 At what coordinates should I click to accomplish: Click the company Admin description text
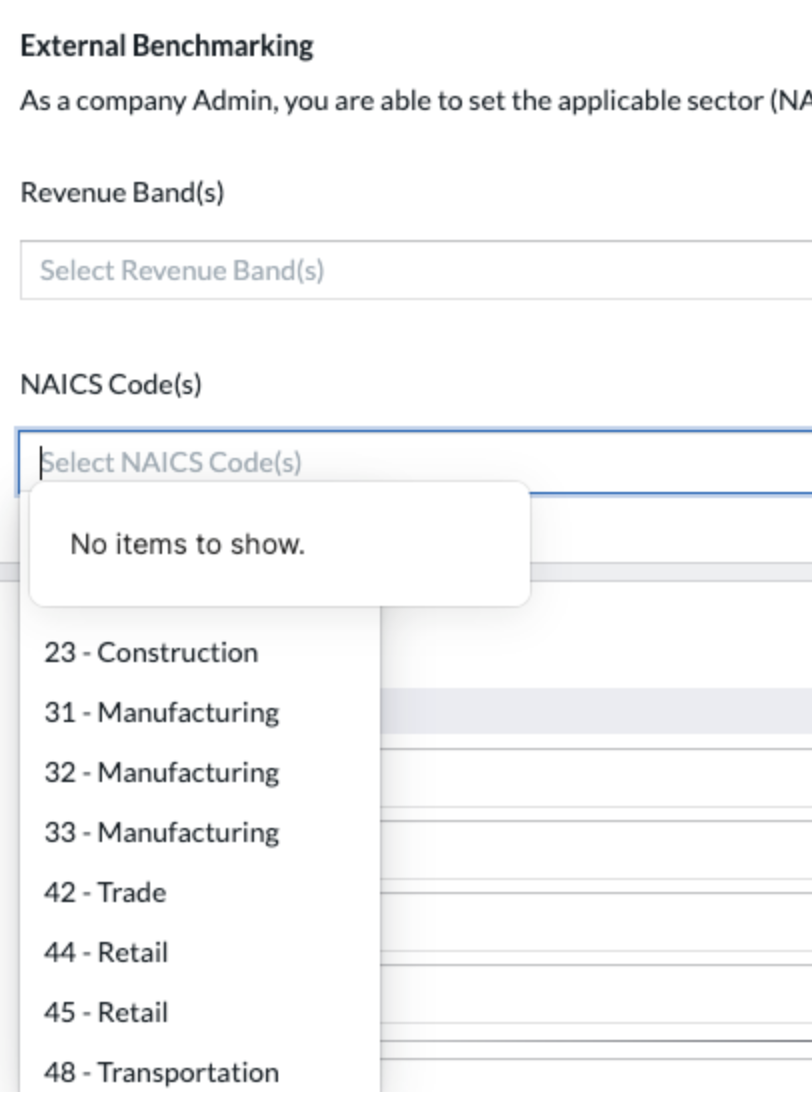click(416, 101)
